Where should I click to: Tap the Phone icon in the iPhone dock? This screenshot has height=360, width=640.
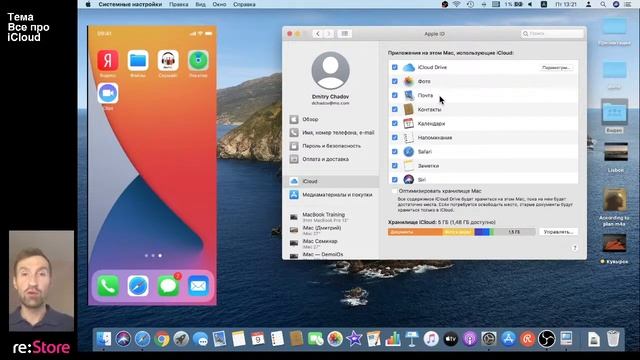[108, 286]
